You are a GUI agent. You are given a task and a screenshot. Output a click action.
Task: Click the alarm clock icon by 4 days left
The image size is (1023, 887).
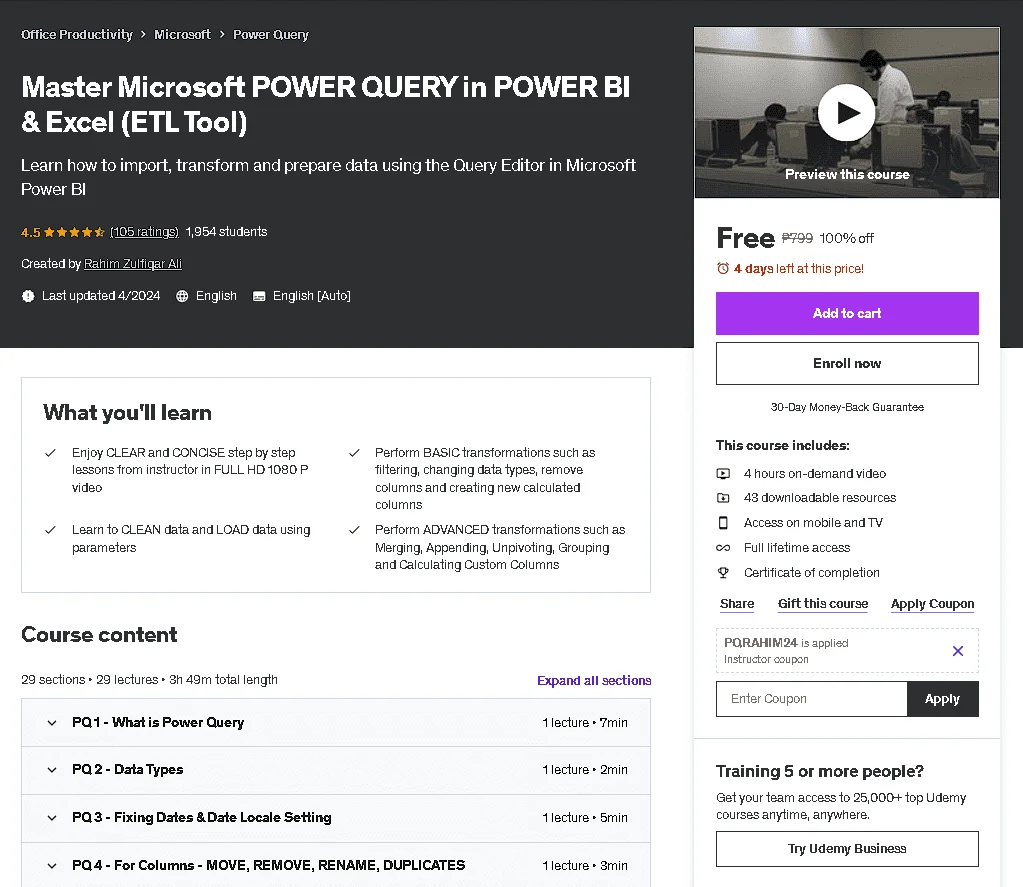723,268
